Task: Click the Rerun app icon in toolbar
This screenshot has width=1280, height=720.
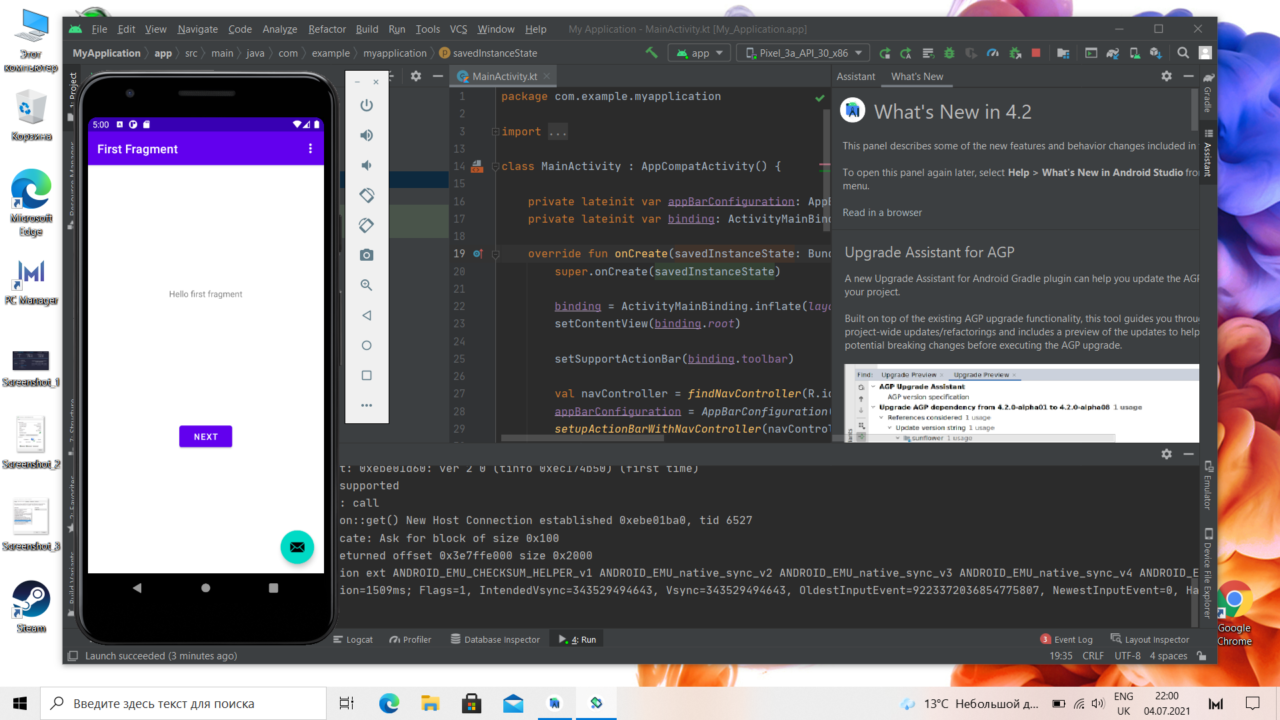Action: pyautogui.click(x=884, y=53)
